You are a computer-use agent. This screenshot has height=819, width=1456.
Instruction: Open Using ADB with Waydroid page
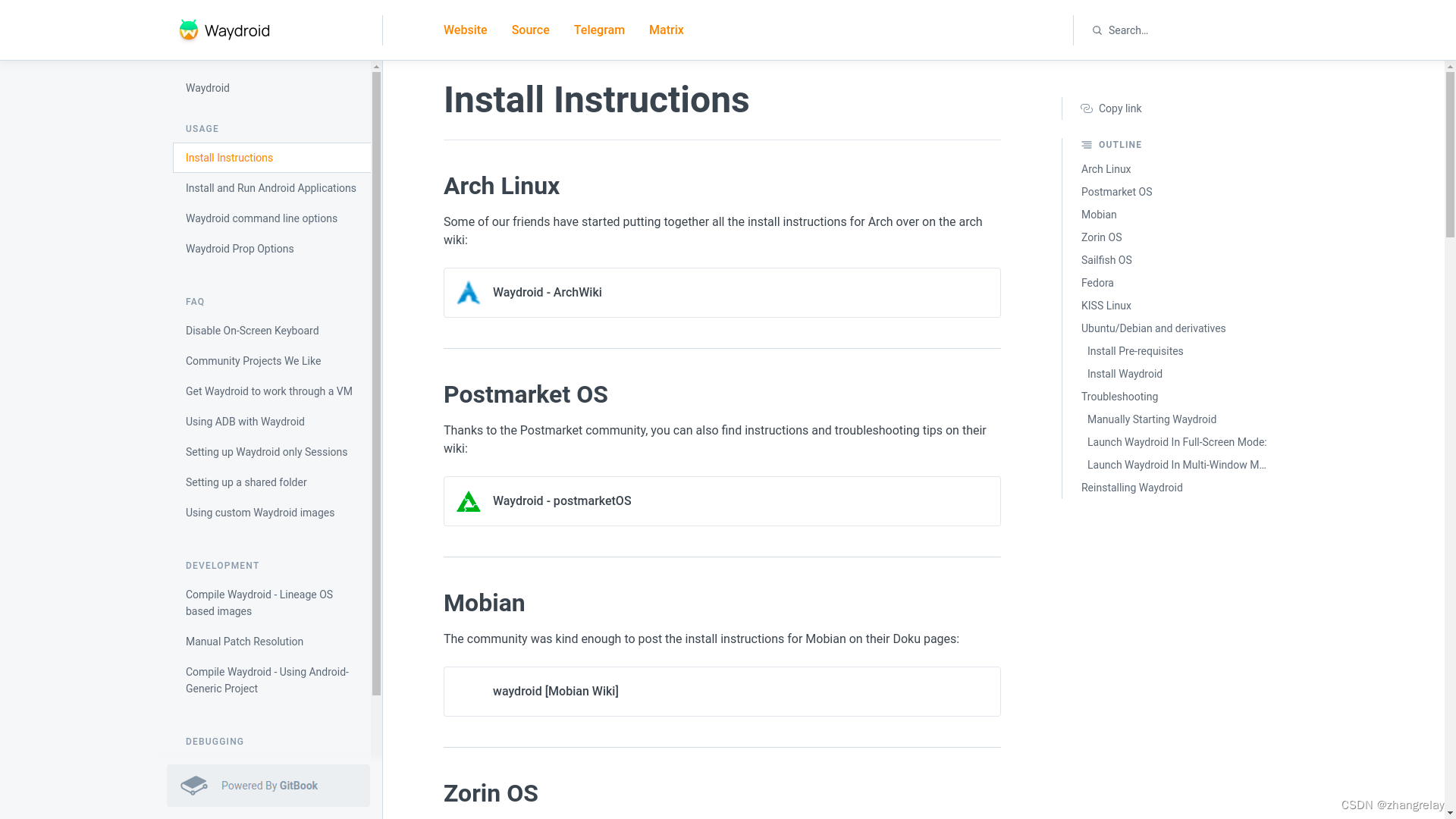[x=245, y=422]
